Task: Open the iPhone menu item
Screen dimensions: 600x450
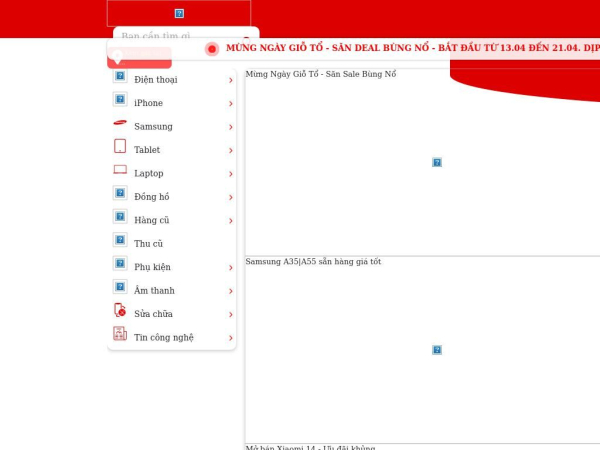Action: (172, 103)
